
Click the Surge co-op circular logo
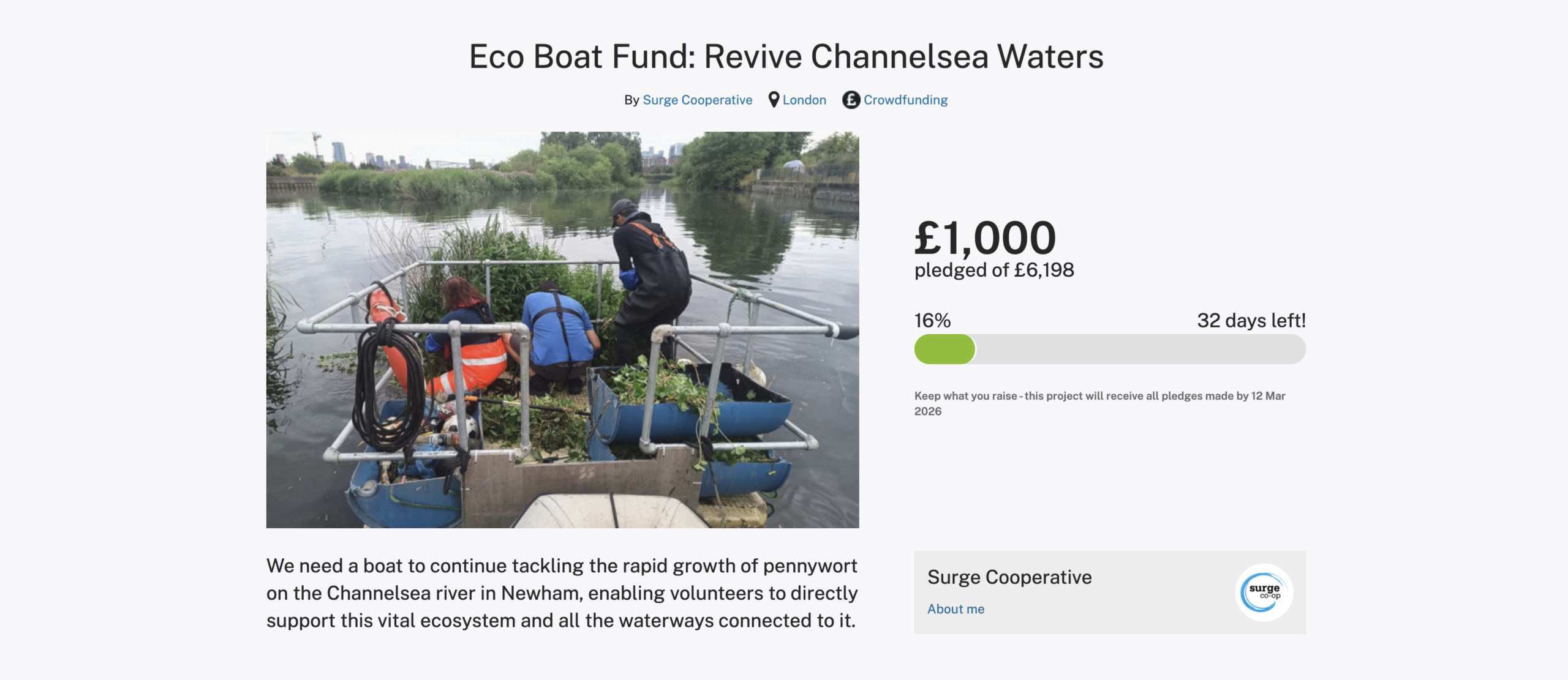(x=1264, y=592)
